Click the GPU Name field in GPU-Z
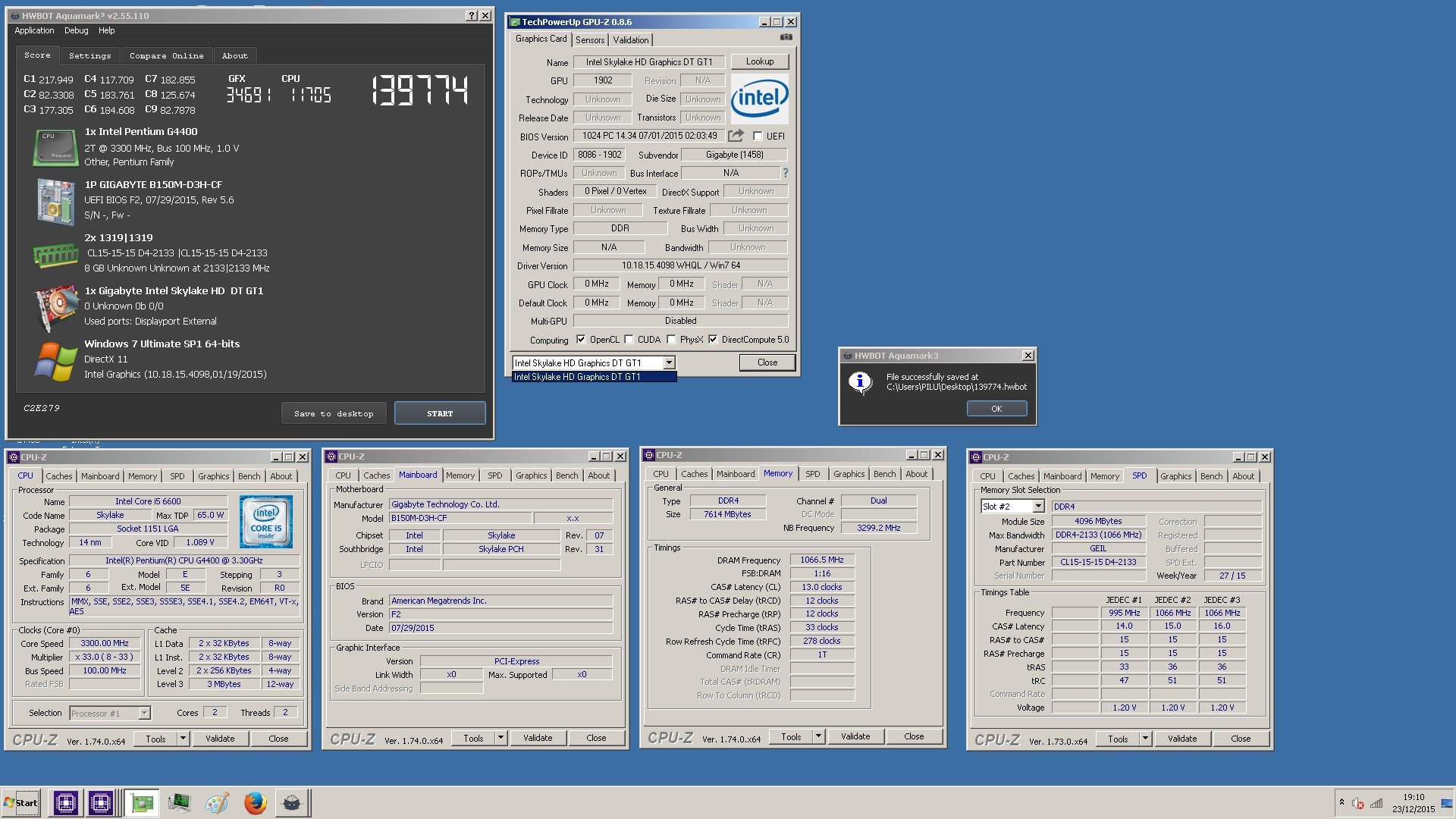Viewport: 1456px width, 819px height. [x=648, y=62]
